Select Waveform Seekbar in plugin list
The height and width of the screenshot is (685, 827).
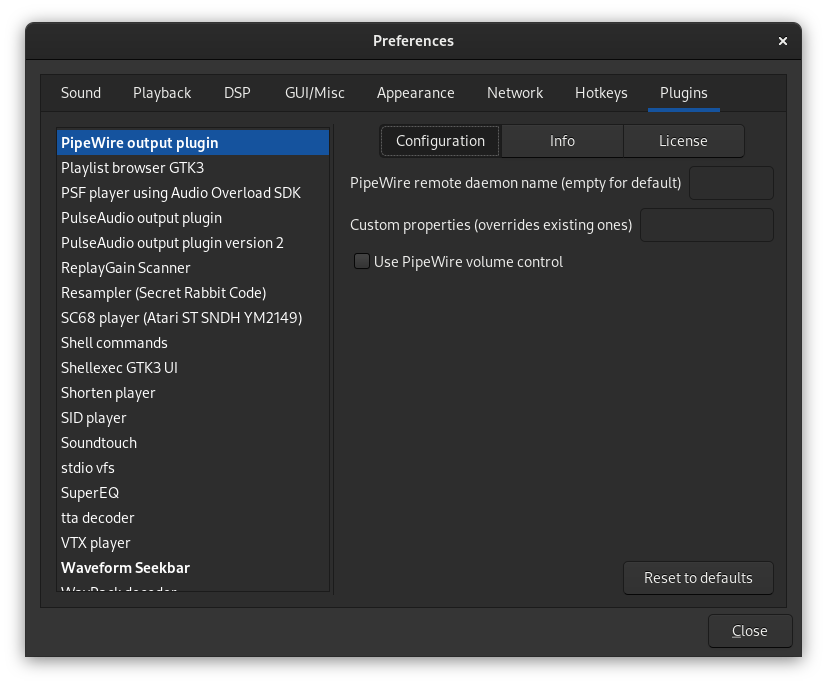coord(125,568)
